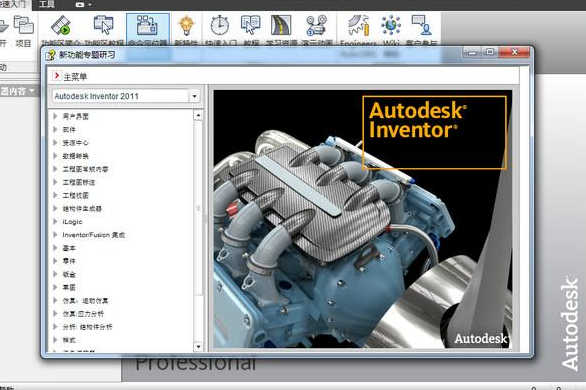Viewport: 586px width, 390px height.
Task: Click the Engineers ribbon icon
Action: point(359,26)
